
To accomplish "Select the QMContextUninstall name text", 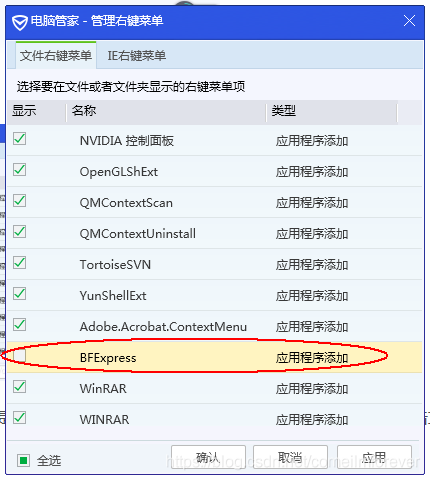I will 138,234.
